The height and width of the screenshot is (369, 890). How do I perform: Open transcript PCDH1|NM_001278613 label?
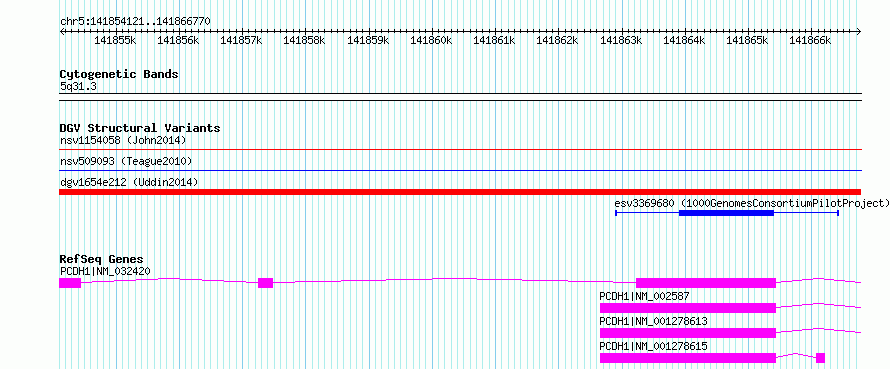[x=653, y=321]
